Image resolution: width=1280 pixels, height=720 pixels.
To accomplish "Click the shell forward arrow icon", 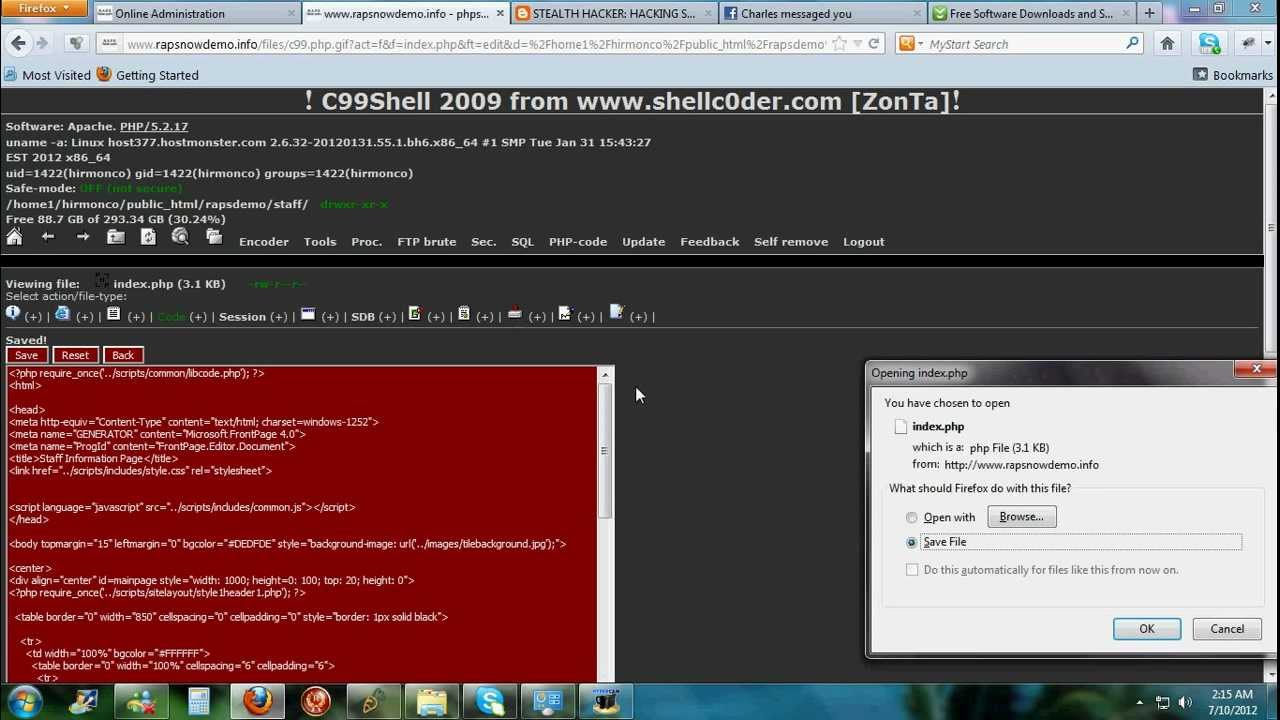I will (83, 237).
